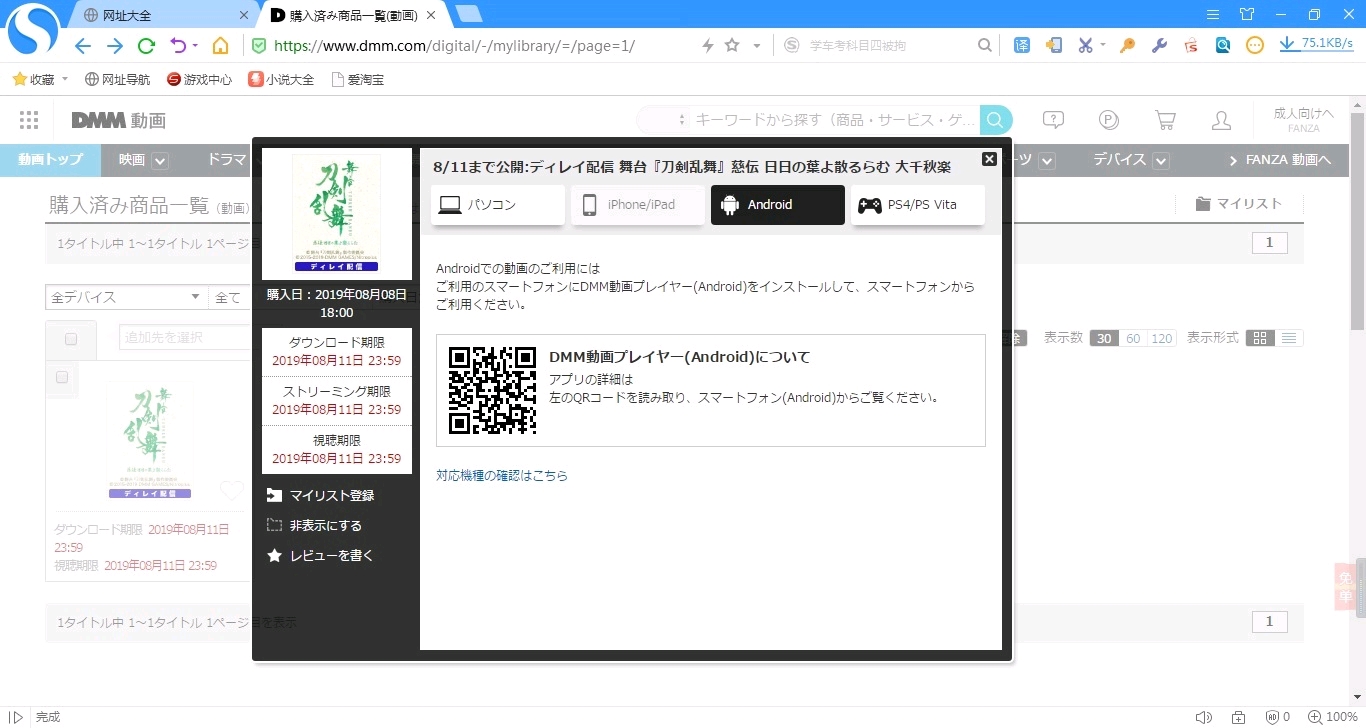Open the DMM services grid menu

29,120
